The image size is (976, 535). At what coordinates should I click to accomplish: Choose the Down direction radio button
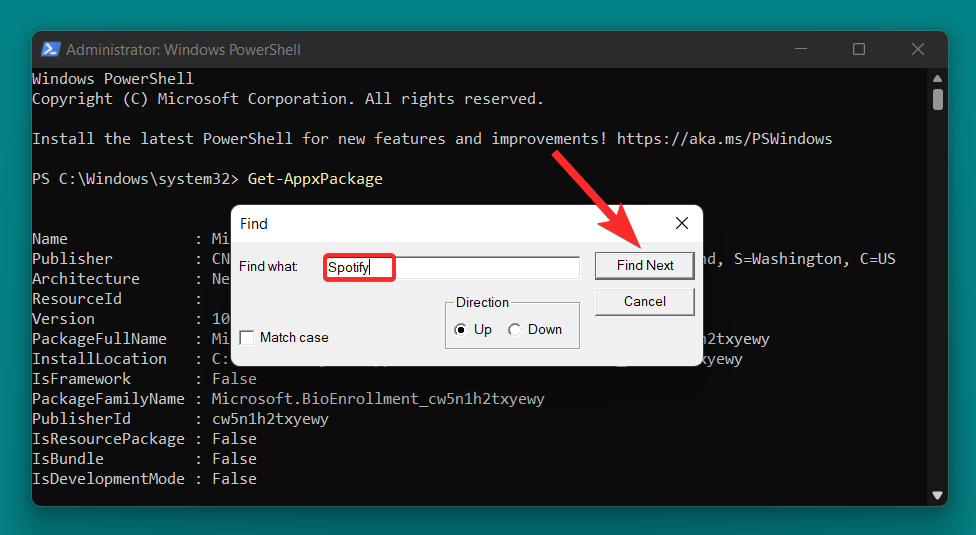515,330
